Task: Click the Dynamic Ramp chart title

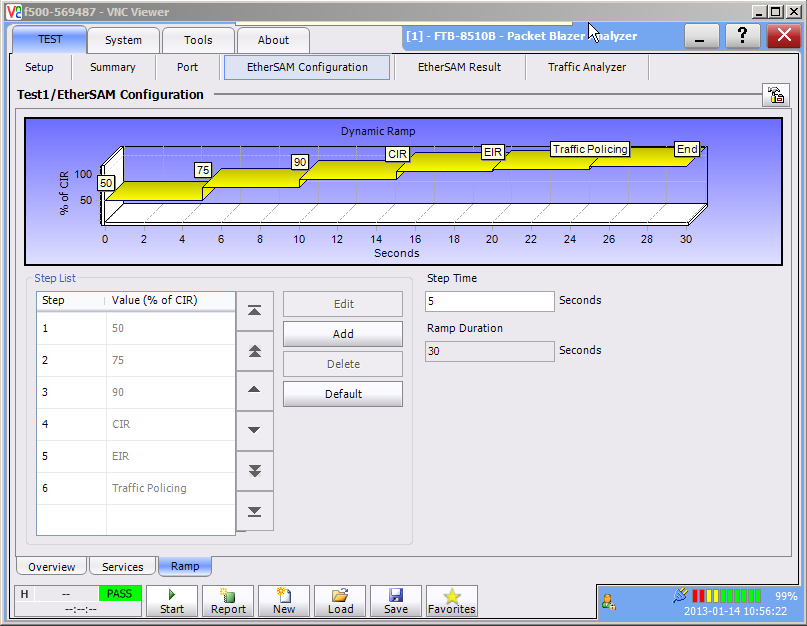Action: (x=378, y=131)
